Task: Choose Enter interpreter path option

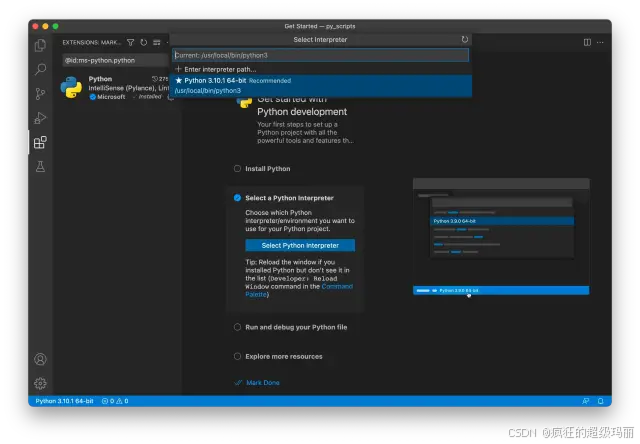Action: pos(320,69)
